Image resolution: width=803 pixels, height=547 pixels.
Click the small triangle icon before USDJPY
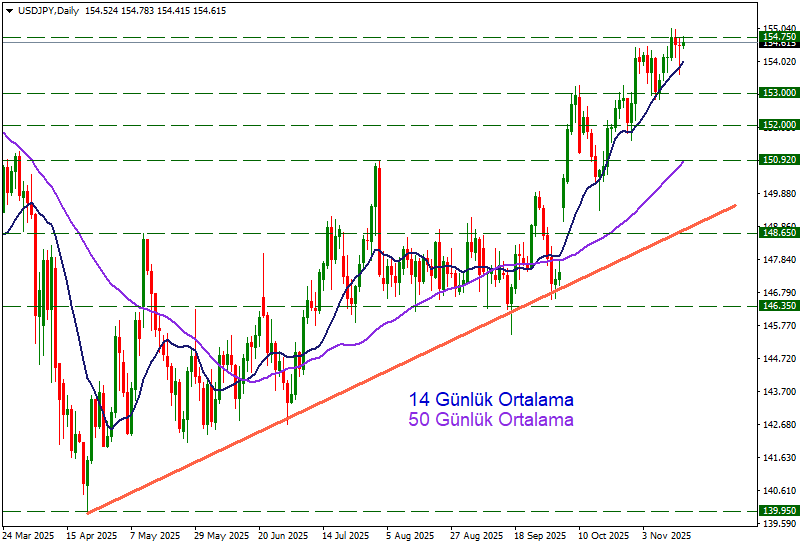[x=6, y=9]
